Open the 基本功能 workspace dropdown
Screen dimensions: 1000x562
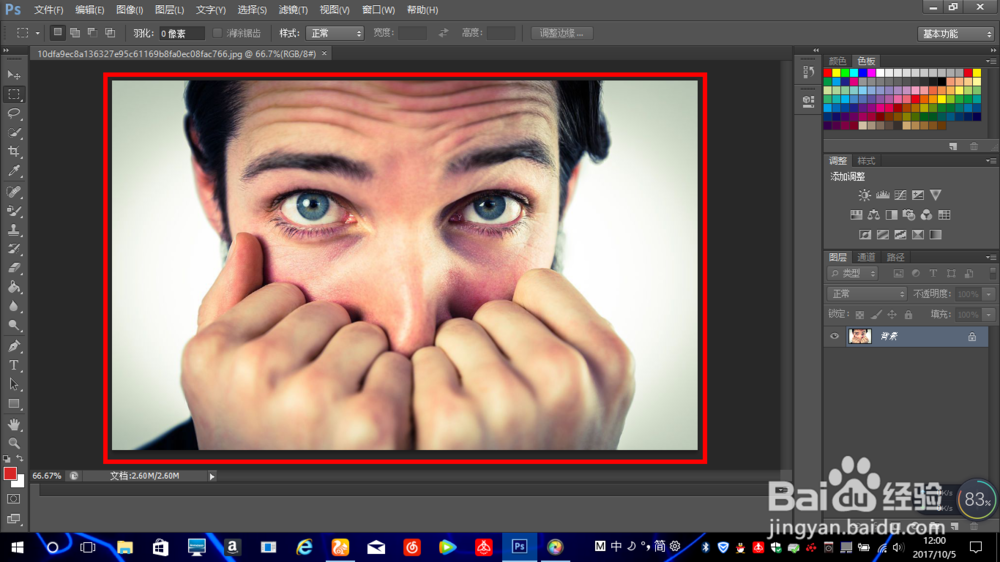tap(955, 33)
